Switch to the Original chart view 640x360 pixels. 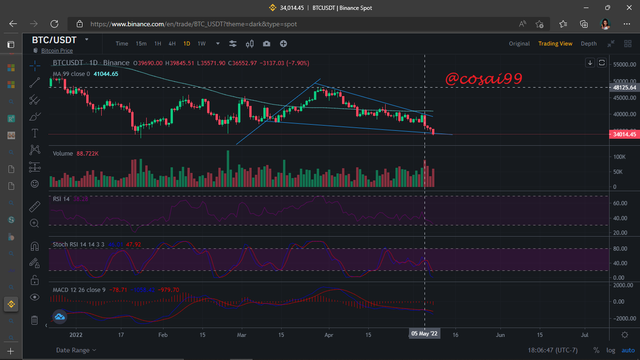[519, 44]
